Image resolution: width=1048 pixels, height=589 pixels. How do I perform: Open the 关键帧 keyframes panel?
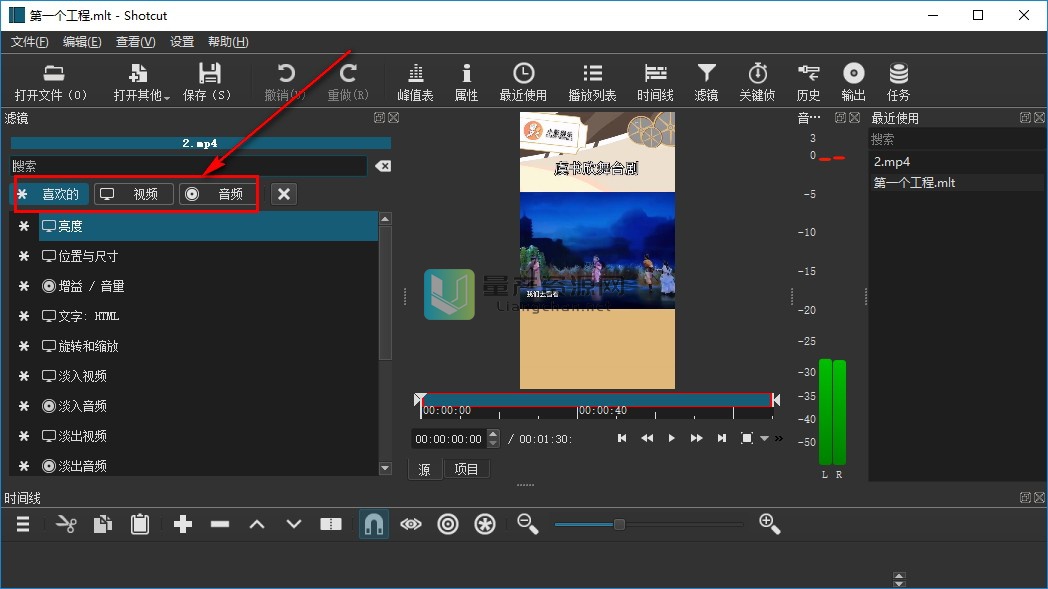pyautogui.click(x=757, y=82)
